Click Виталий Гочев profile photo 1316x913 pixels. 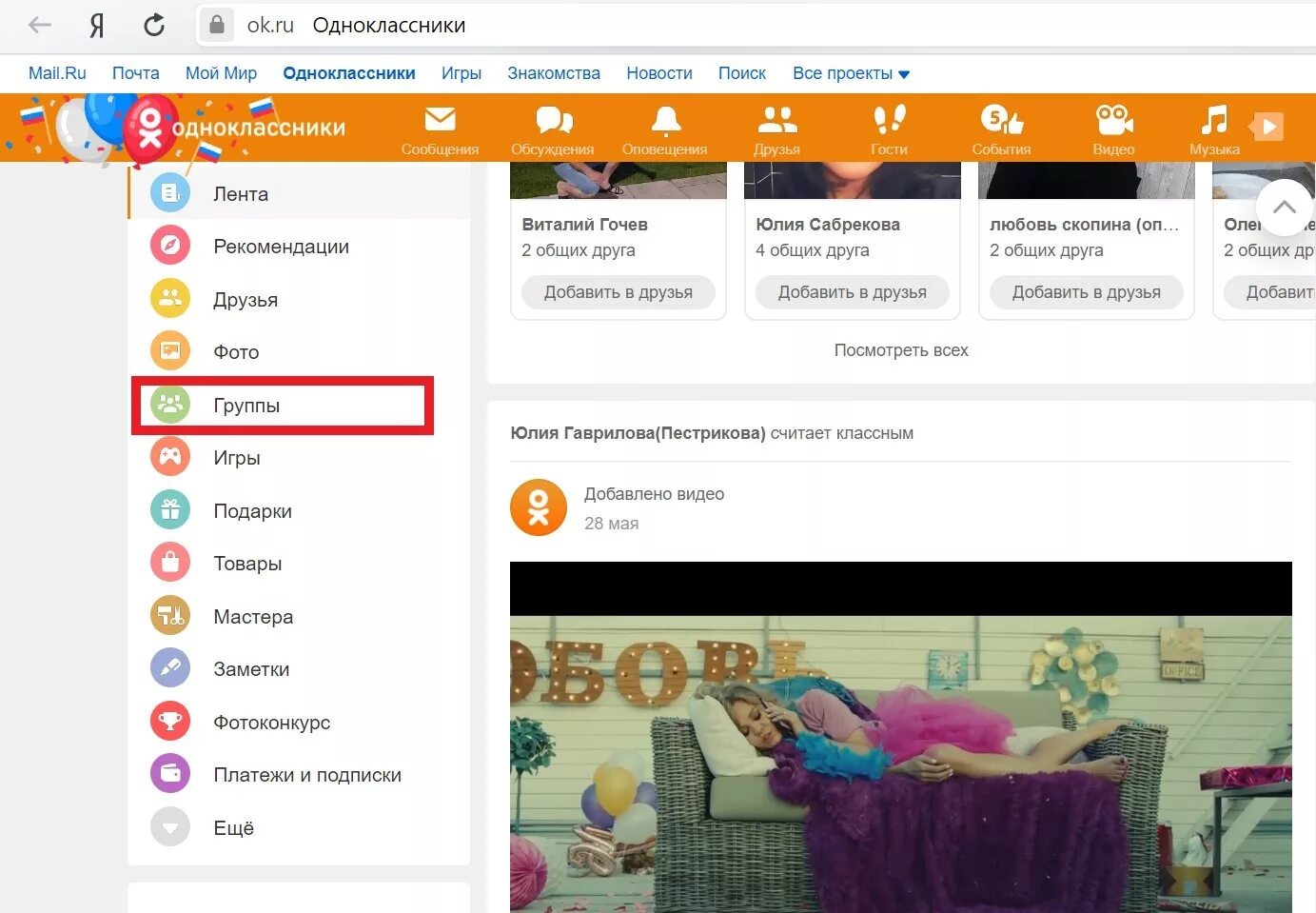(x=619, y=180)
